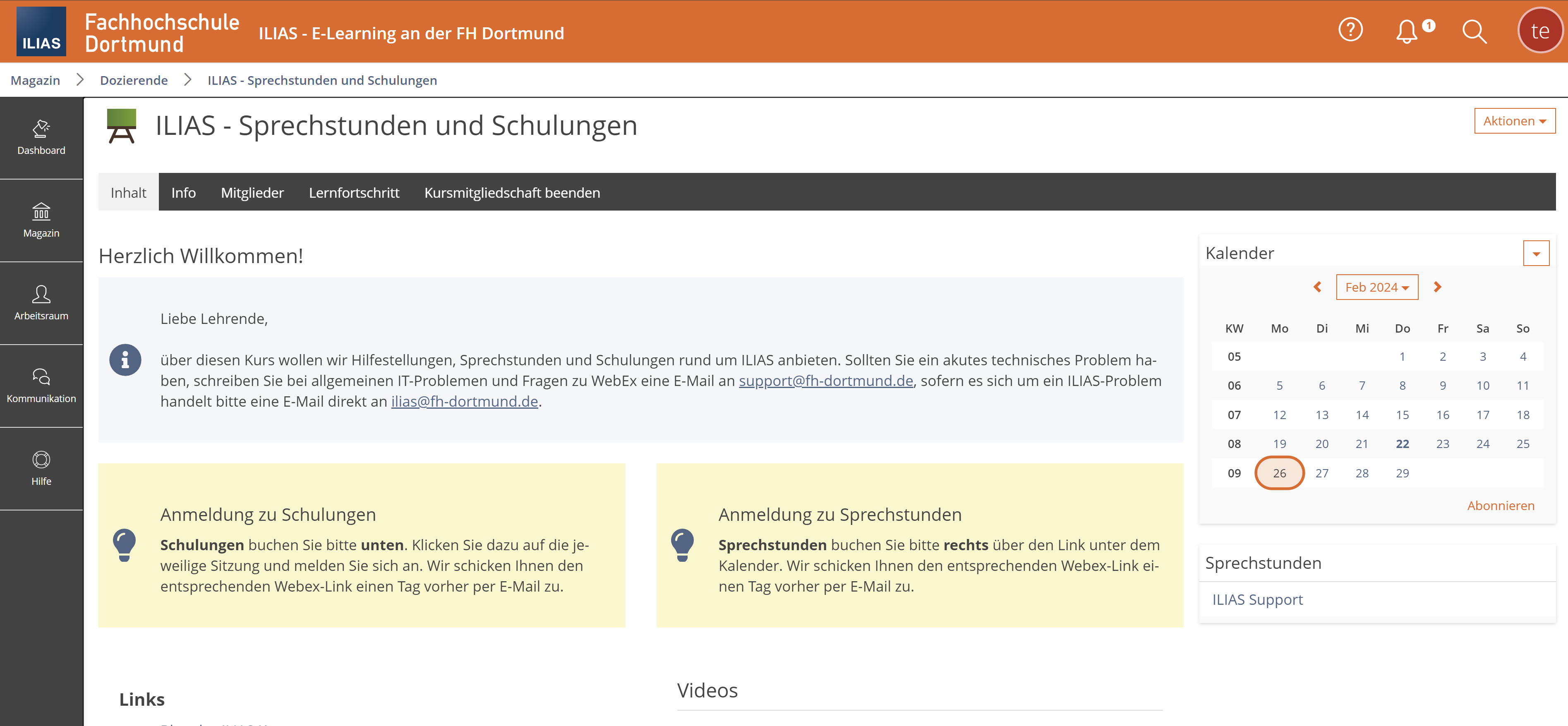Click the Lernfortschritt tab
This screenshot has width=1568, height=726.
[355, 192]
